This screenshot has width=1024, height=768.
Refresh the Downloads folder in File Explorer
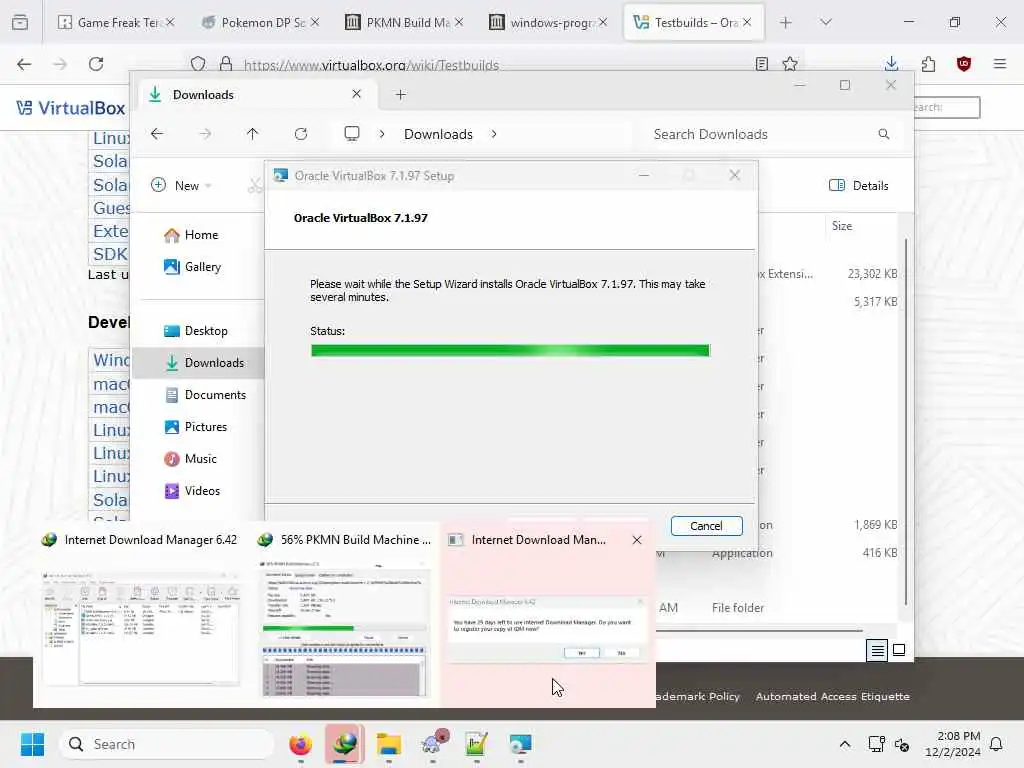tap(301, 134)
